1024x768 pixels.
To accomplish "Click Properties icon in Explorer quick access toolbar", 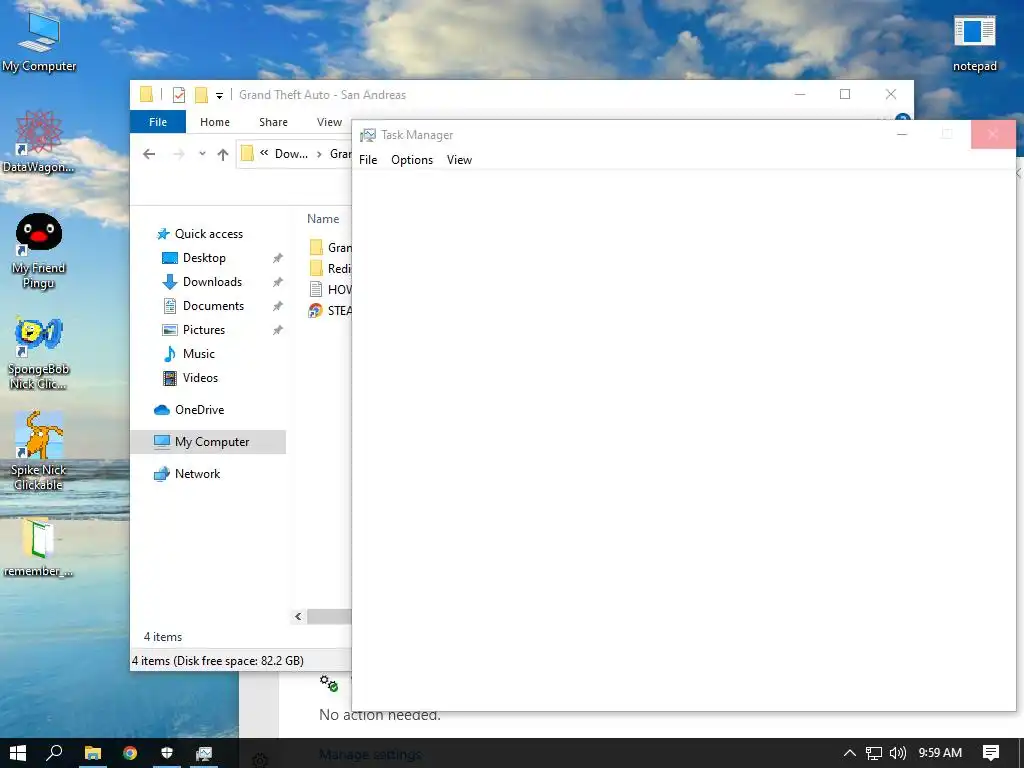I will pos(179,95).
